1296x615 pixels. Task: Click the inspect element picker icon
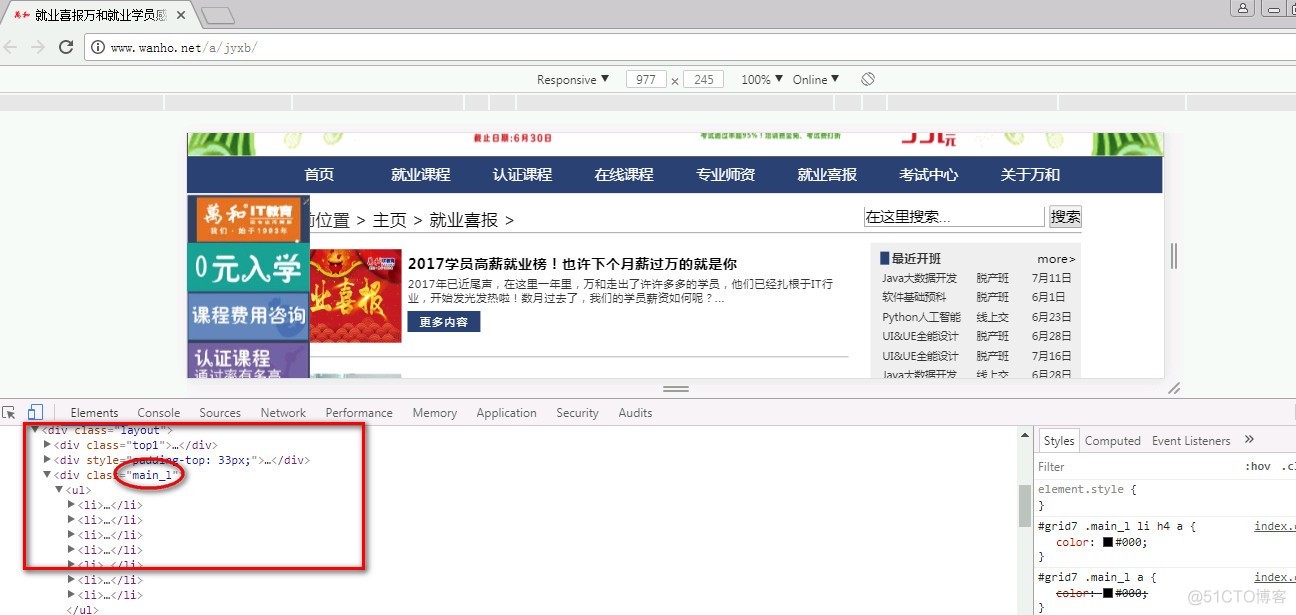pyautogui.click(x=10, y=412)
